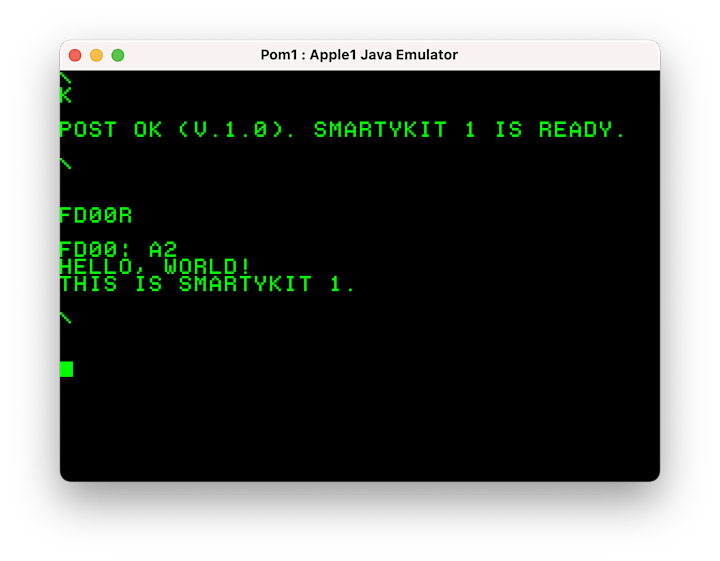Image resolution: width=720 pixels, height=561 pixels.
Task: Minimize the Pom1 window with yellow button
Action: point(96,55)
